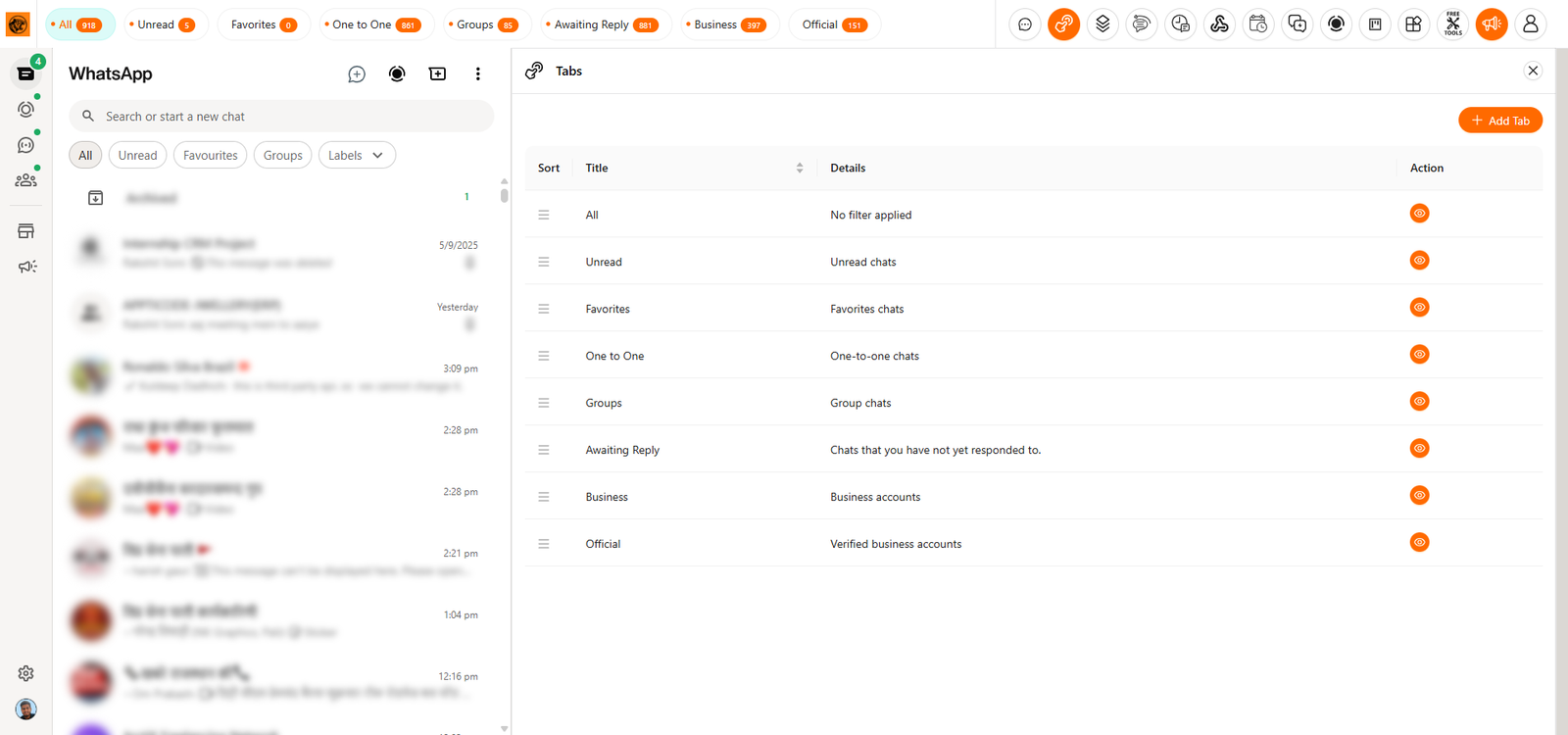
Task: Close the Tabs panel
Action: click(x=1533, y=71)
